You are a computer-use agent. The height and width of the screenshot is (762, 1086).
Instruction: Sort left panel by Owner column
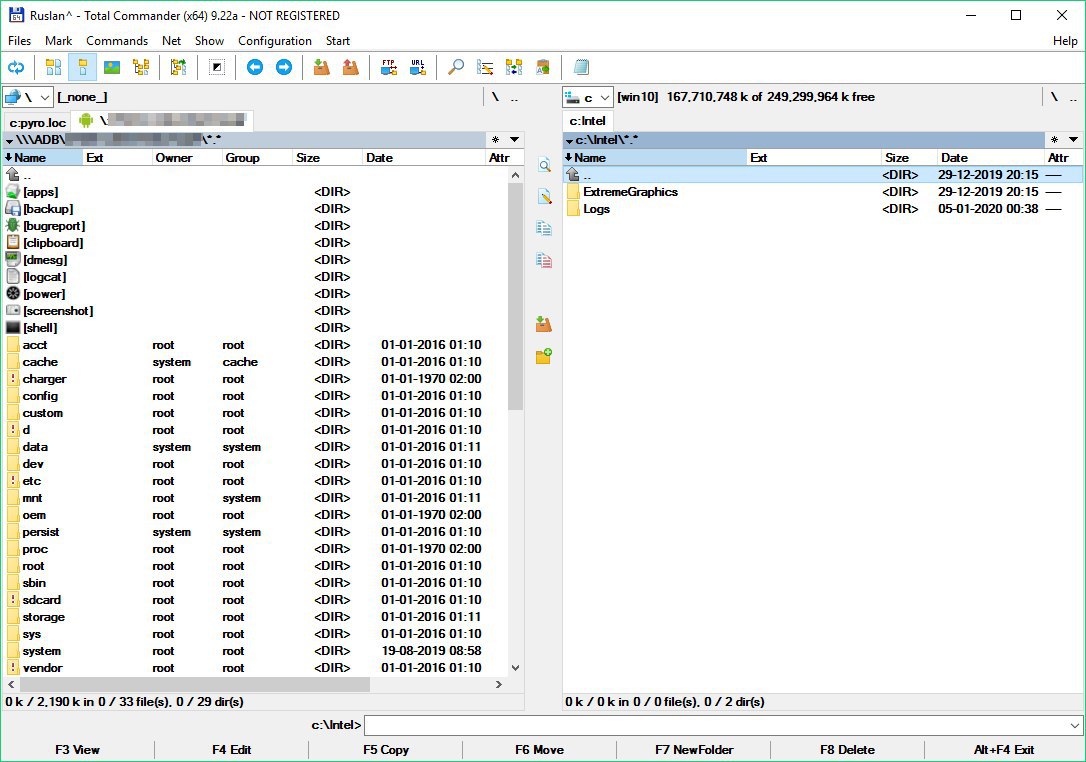[x=186, y=158]
